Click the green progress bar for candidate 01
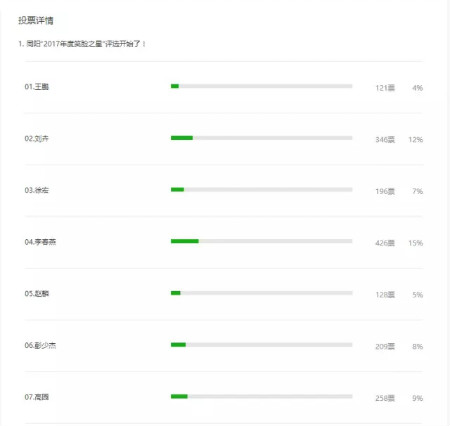Viewport: 450px width, 426px height. pyautogui.click(x=262, y=86)
